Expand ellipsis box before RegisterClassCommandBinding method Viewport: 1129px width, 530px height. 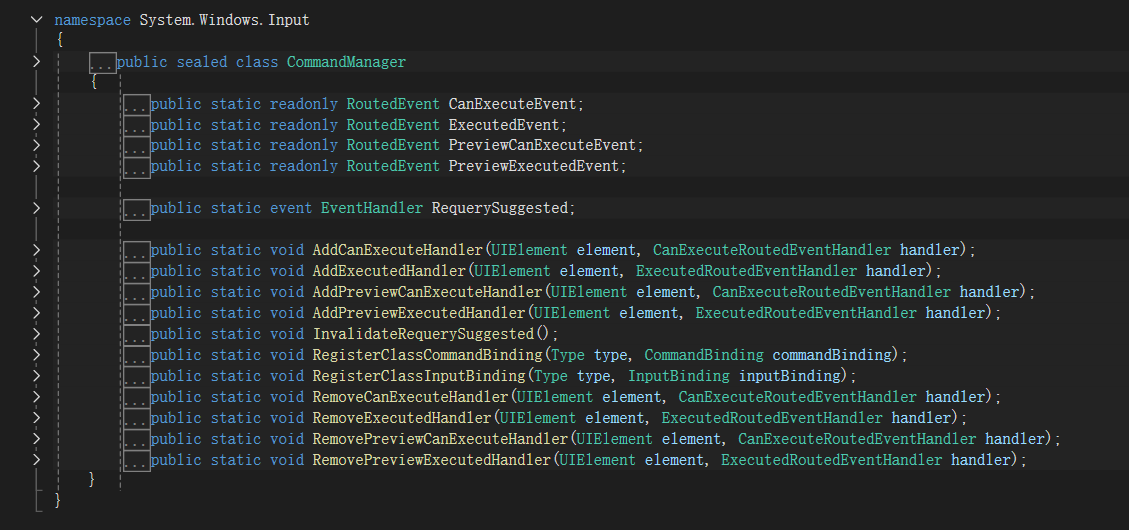point(137,356)
